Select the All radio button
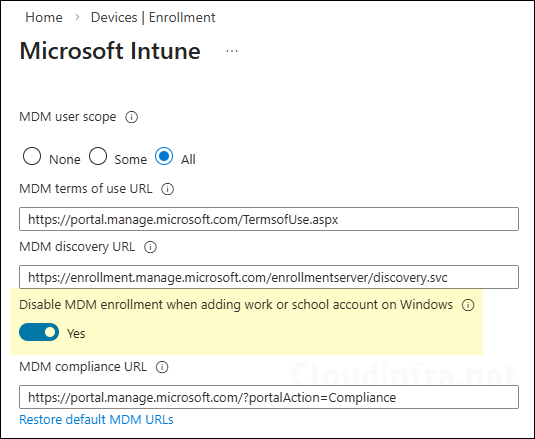 point(164,157)
